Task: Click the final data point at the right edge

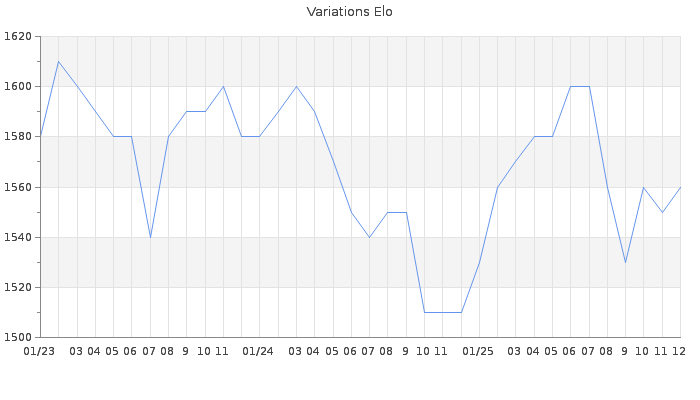Action: click(680, 187)
